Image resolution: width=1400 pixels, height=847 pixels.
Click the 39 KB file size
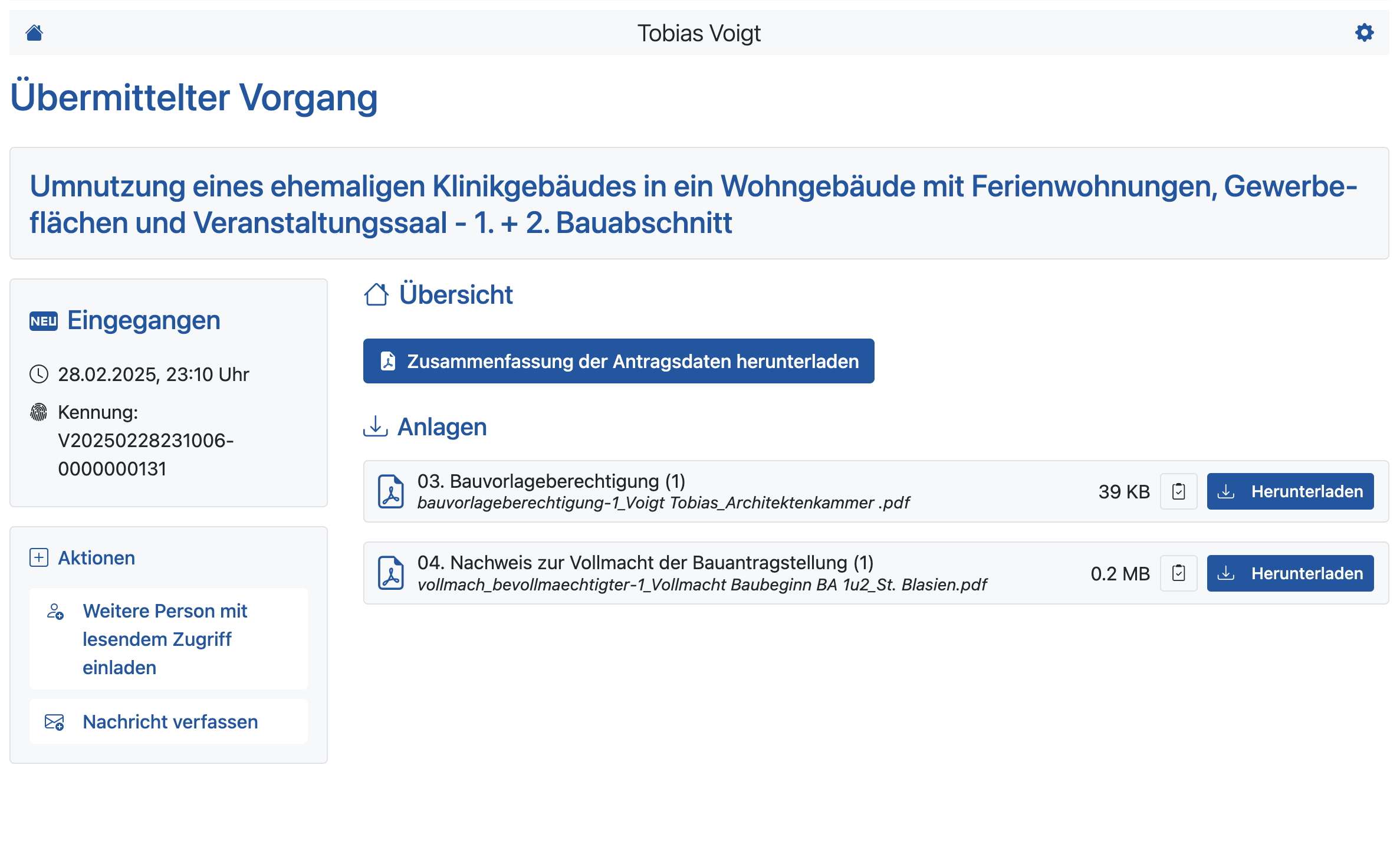tap(1124, 491)
